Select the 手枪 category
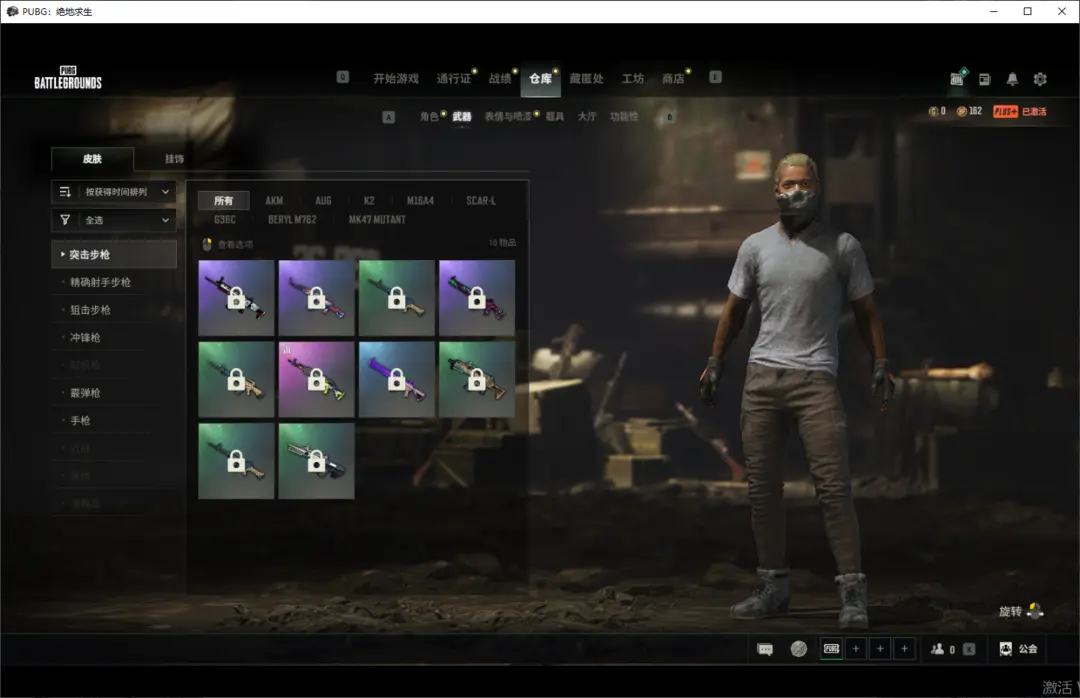This screenshot has width=1080, height=698. 80,420
